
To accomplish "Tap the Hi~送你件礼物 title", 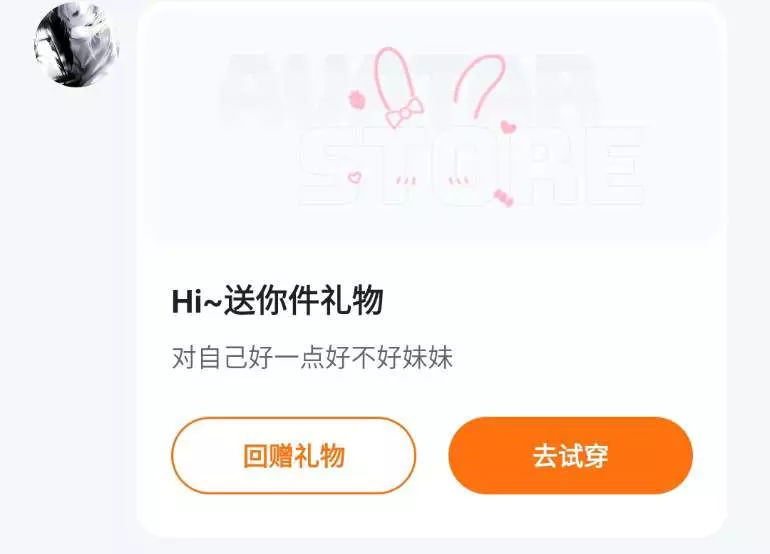I will (277, 301).
